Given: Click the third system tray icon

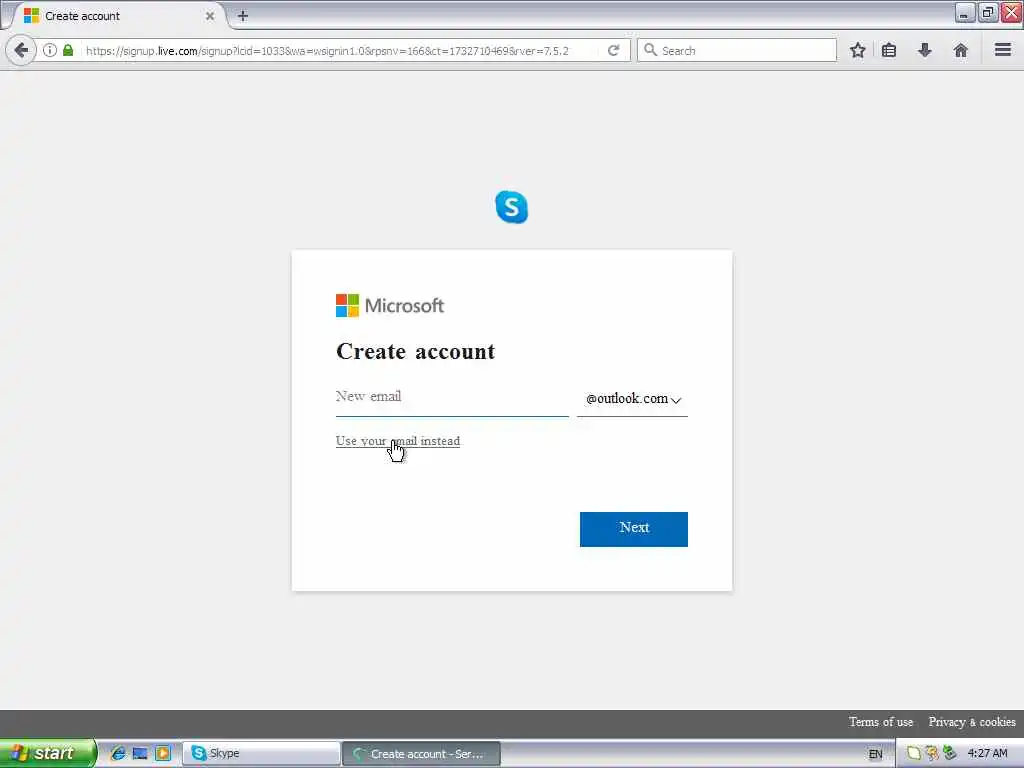Looking at the screenshot, I should tap(950, 753).
